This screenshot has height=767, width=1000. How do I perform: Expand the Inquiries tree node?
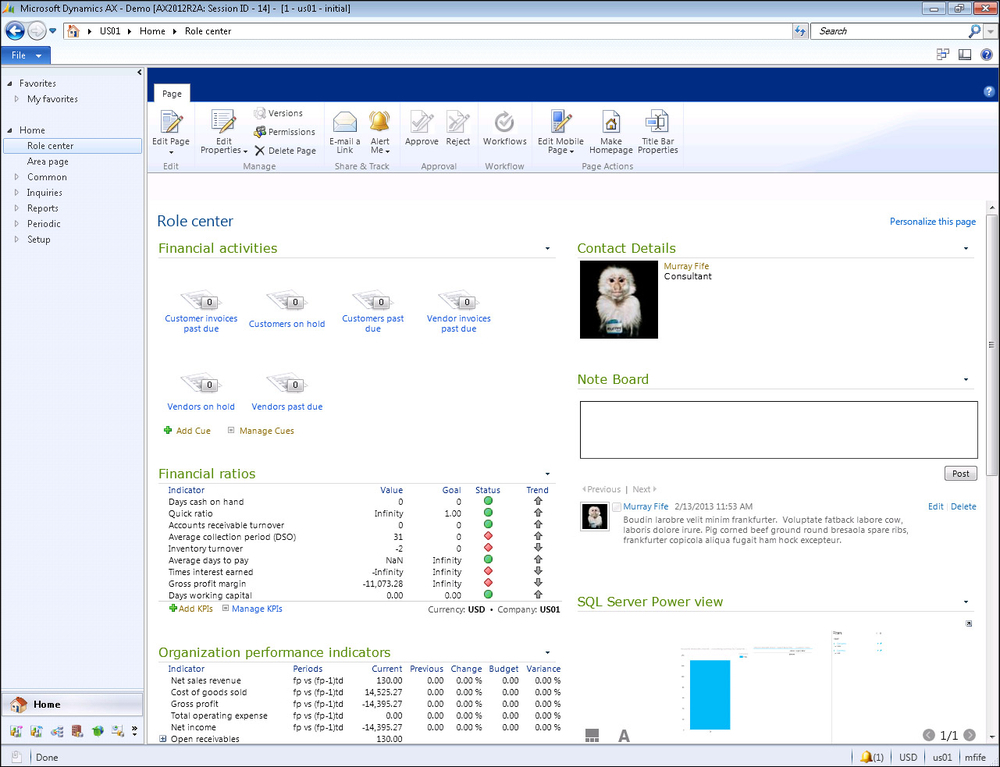click(17, 193)
